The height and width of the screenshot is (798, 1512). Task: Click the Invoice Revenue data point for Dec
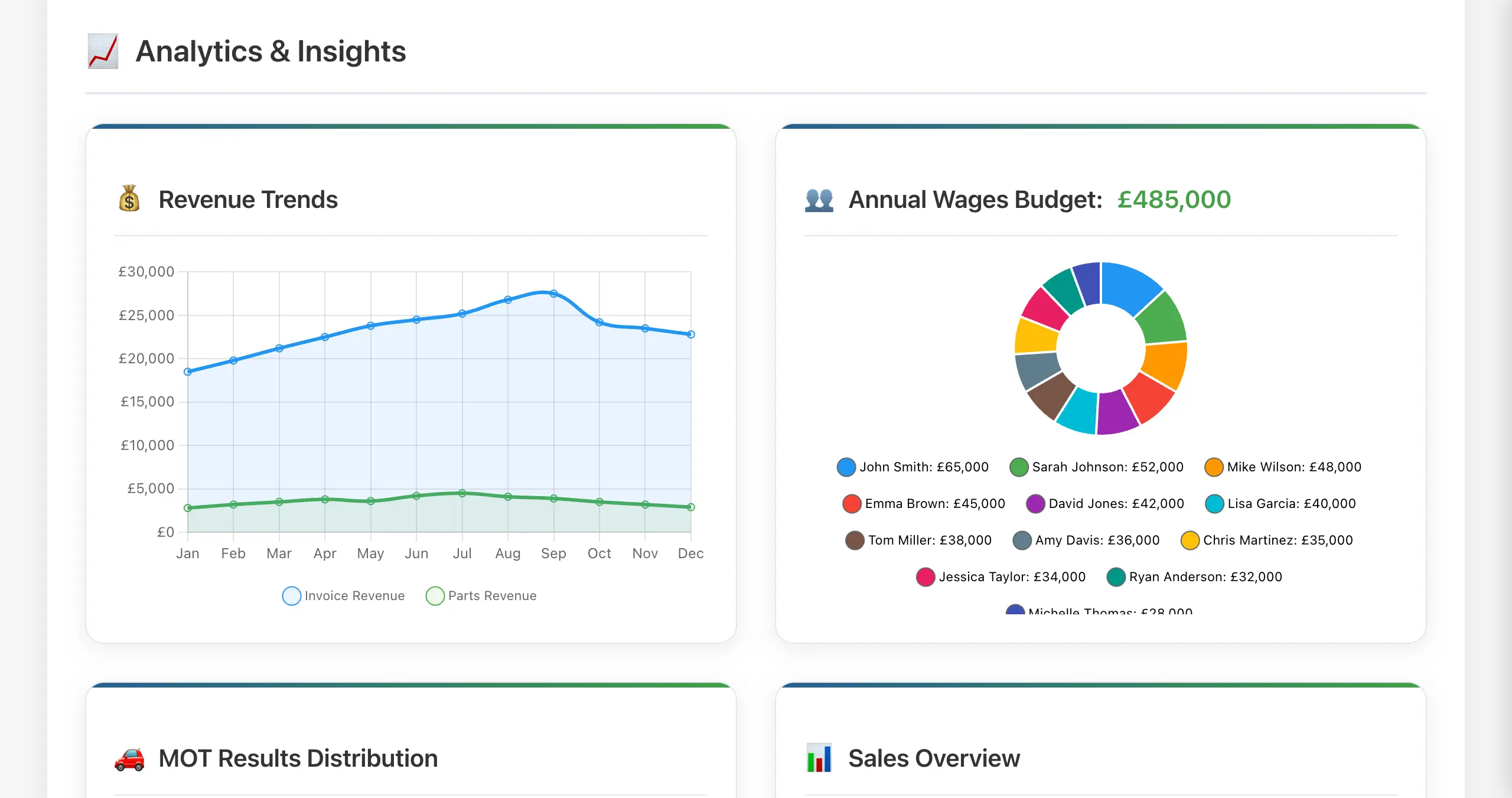coord(691,334)
